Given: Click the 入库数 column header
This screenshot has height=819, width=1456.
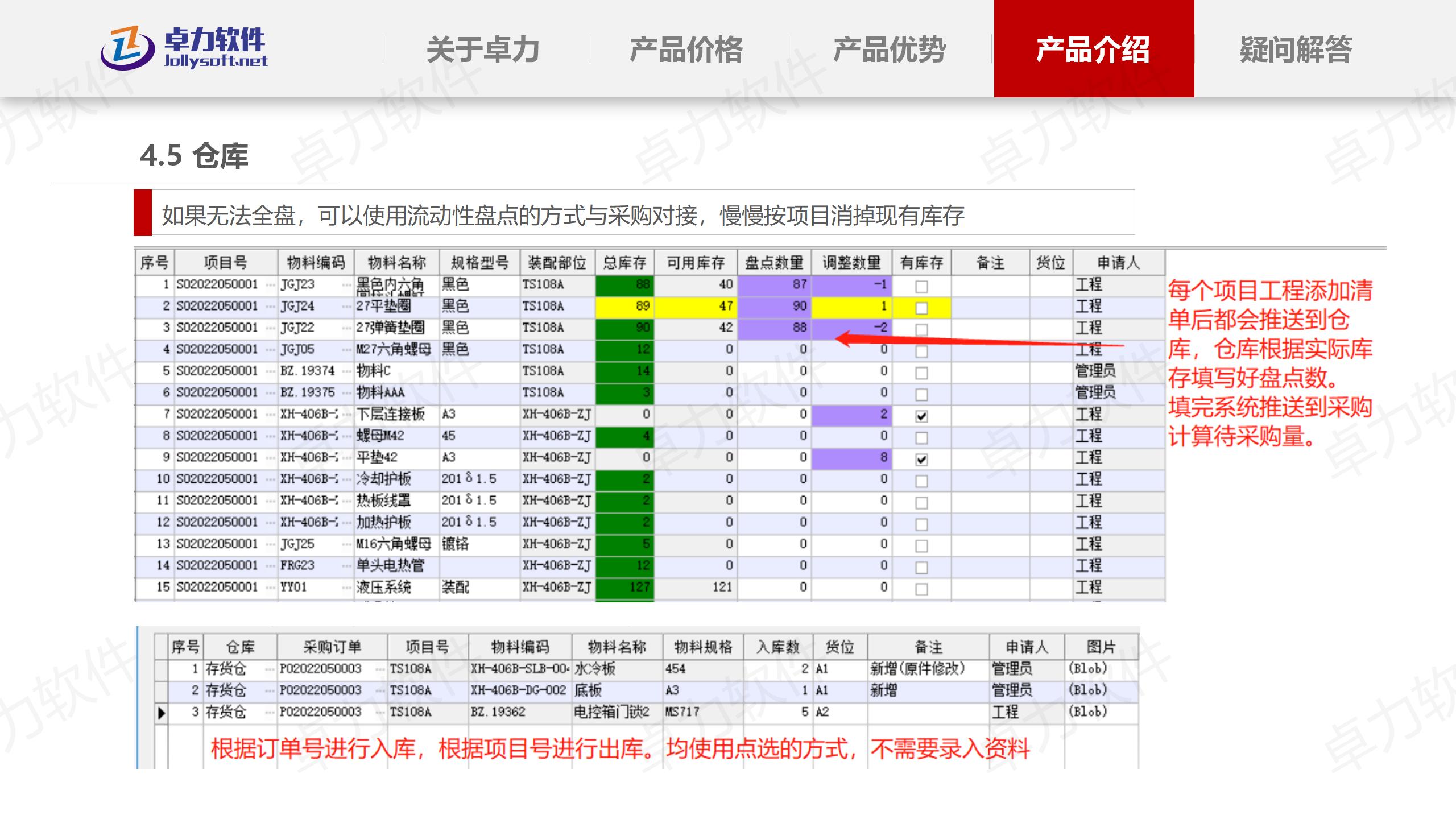Looking at the screenshot, I should click(x=778, y=647).
